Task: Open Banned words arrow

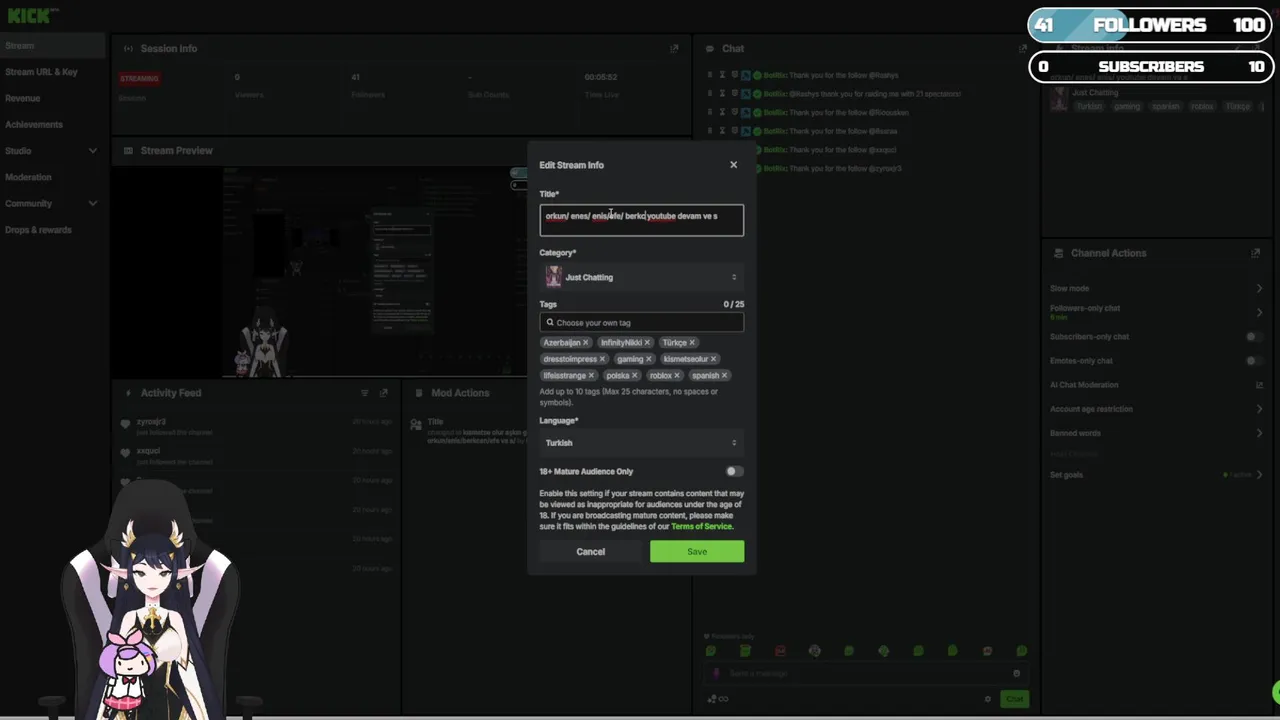Action: click(x=1259, y=433)
